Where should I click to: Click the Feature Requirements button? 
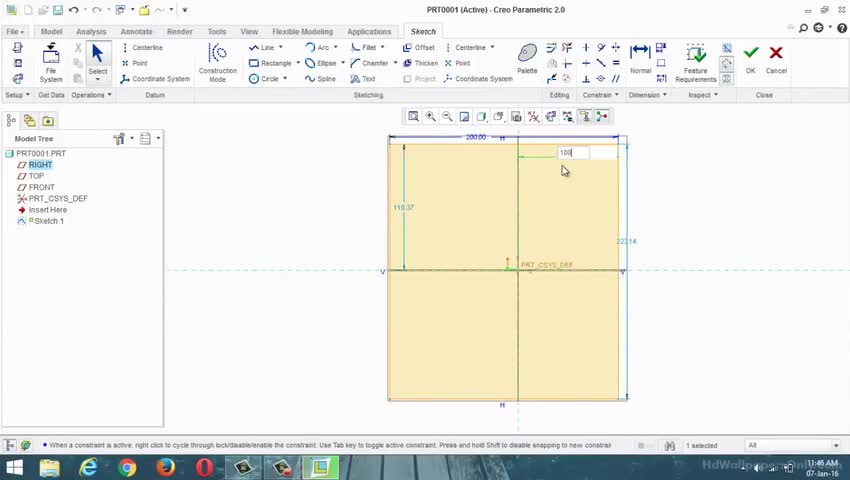click(x=696, y=63)
